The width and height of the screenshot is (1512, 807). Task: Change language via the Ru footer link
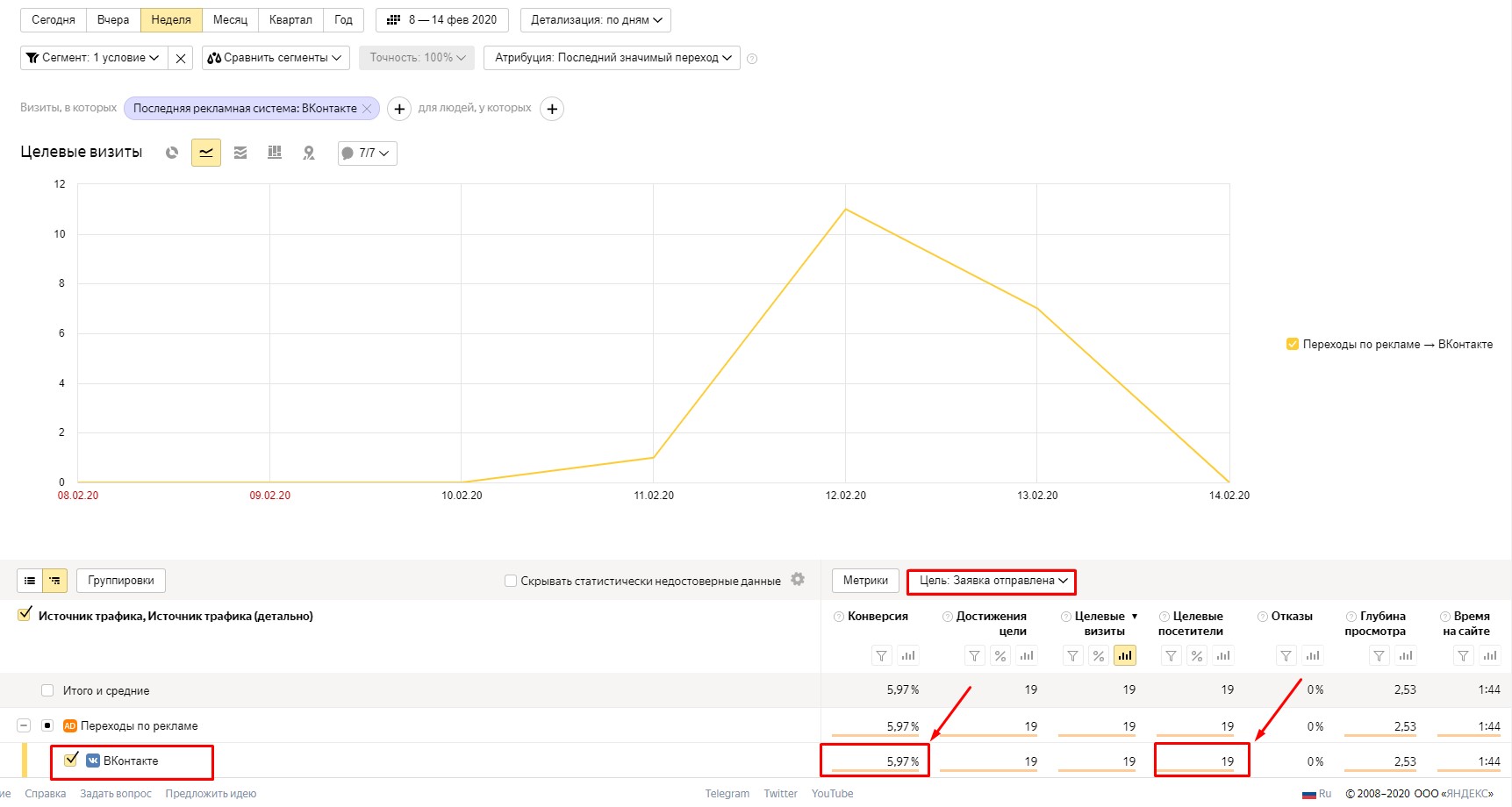(1317, 794)
